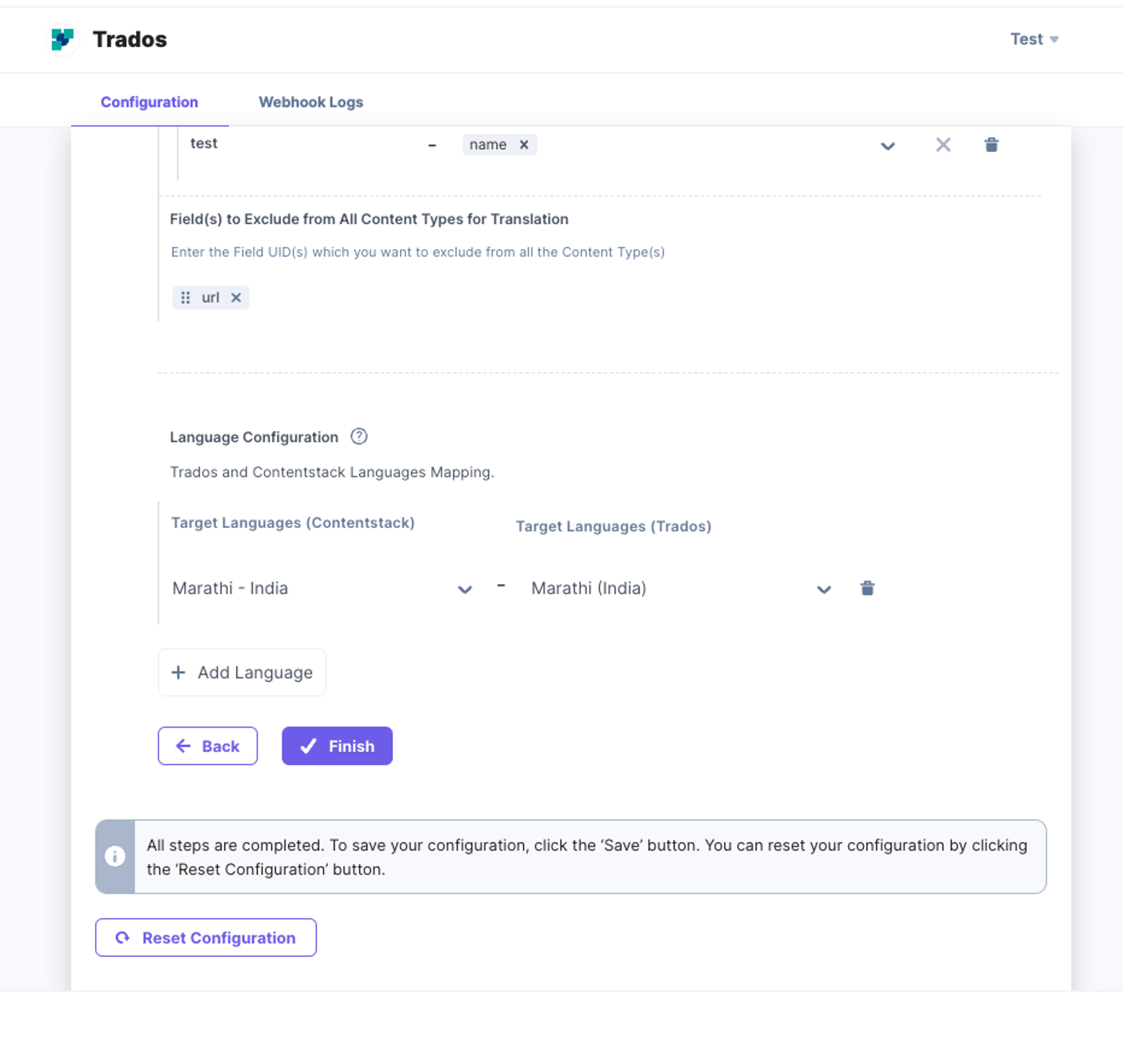Click the Finish button
This screenshot has width=1123, height=1064.
337,746
